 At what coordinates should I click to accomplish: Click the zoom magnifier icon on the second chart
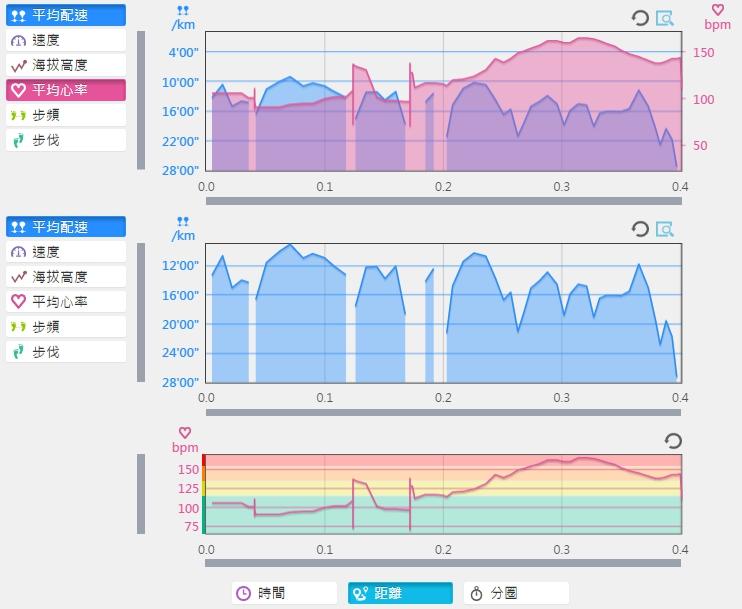coord(665,229)
